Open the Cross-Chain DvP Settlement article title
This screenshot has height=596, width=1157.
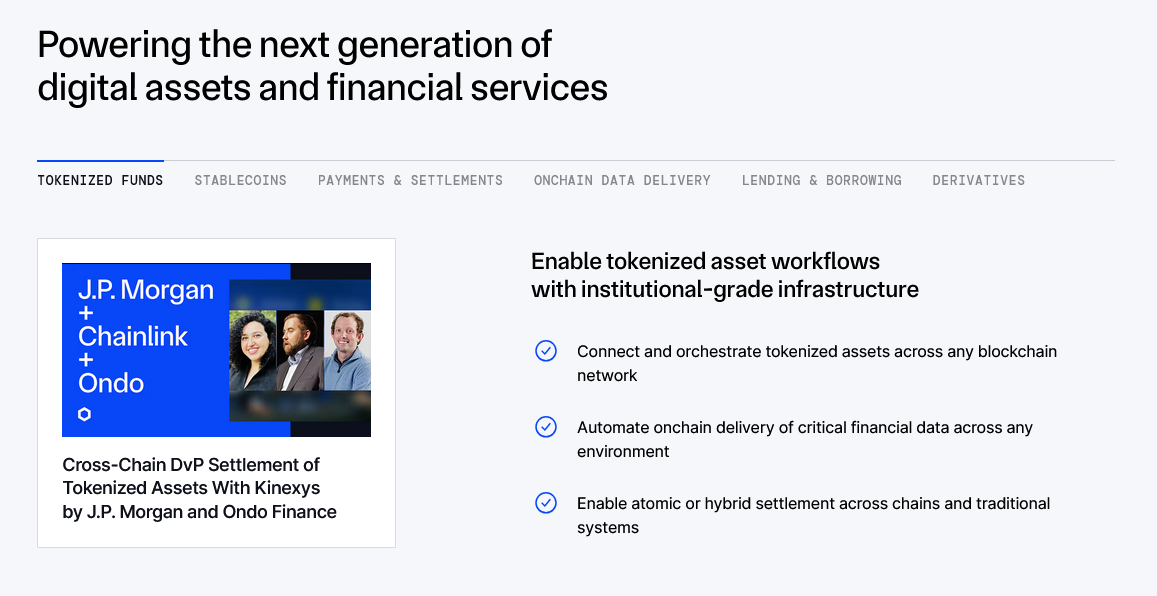(199, 488)
